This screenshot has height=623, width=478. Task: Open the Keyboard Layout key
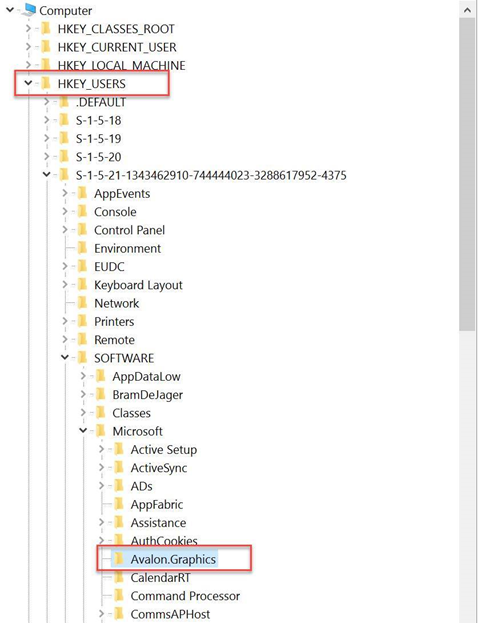pos(138,285)
